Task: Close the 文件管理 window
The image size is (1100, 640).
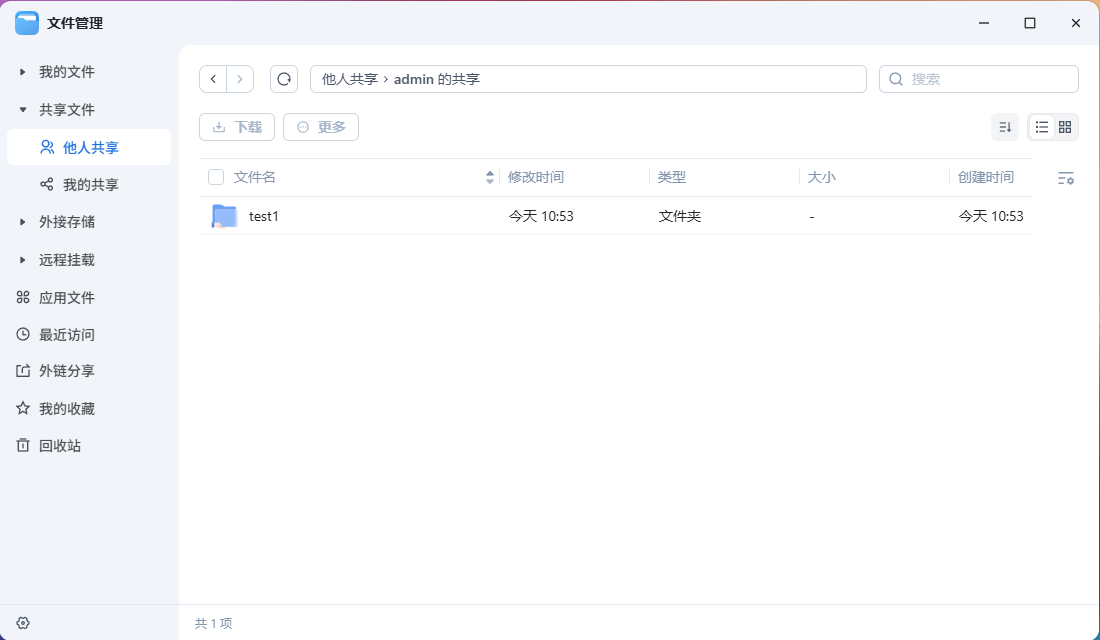Action: tap(1075, 23)
